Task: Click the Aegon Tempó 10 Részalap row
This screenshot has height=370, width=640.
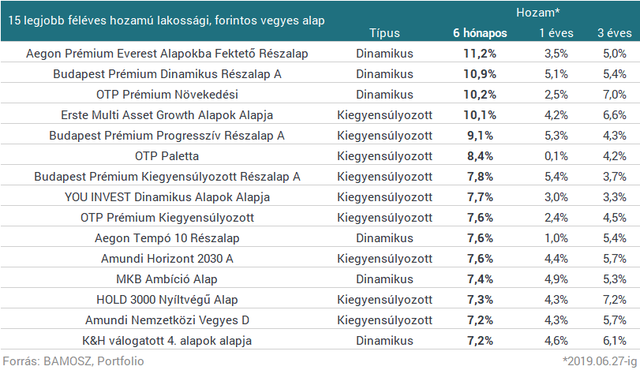Action: (320, 238)
